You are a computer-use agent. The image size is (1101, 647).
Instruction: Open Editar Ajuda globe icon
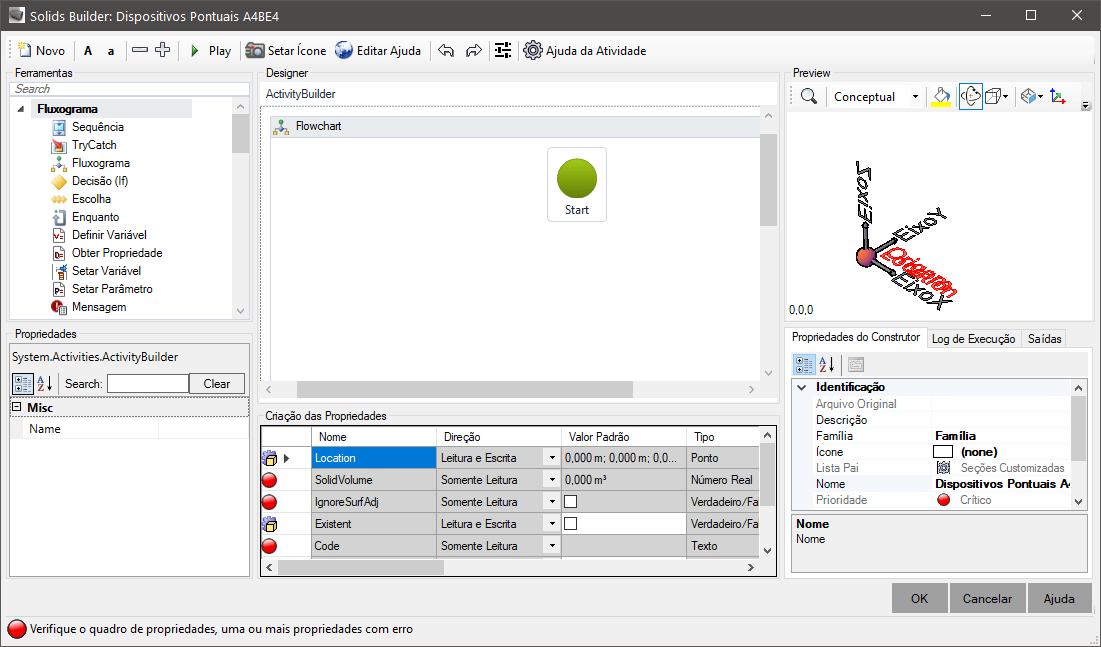(x=344, y=51)
